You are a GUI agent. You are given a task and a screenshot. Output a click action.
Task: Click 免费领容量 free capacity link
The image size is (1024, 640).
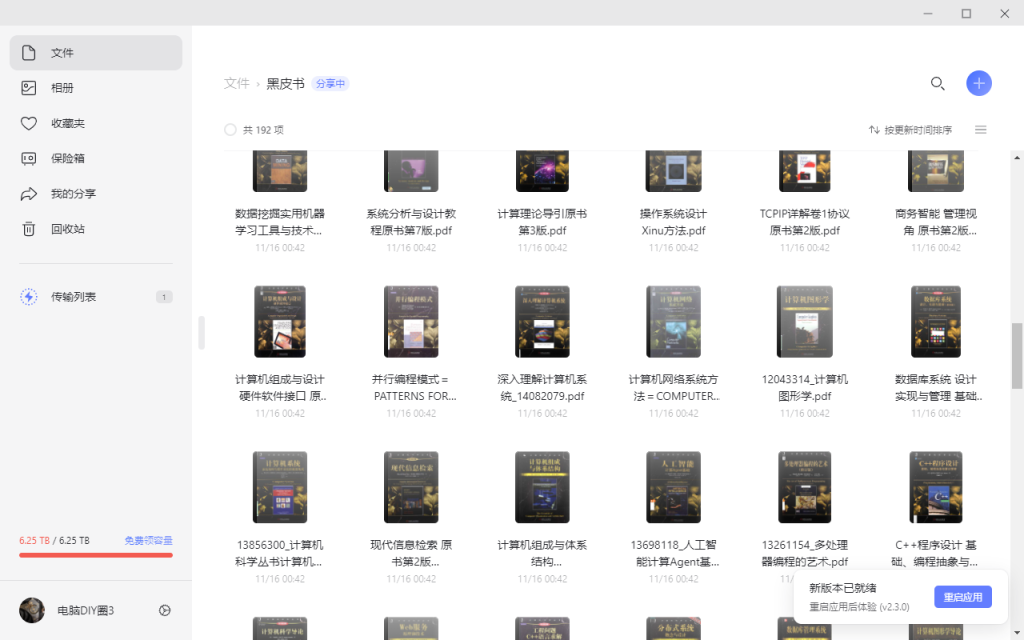148,541
